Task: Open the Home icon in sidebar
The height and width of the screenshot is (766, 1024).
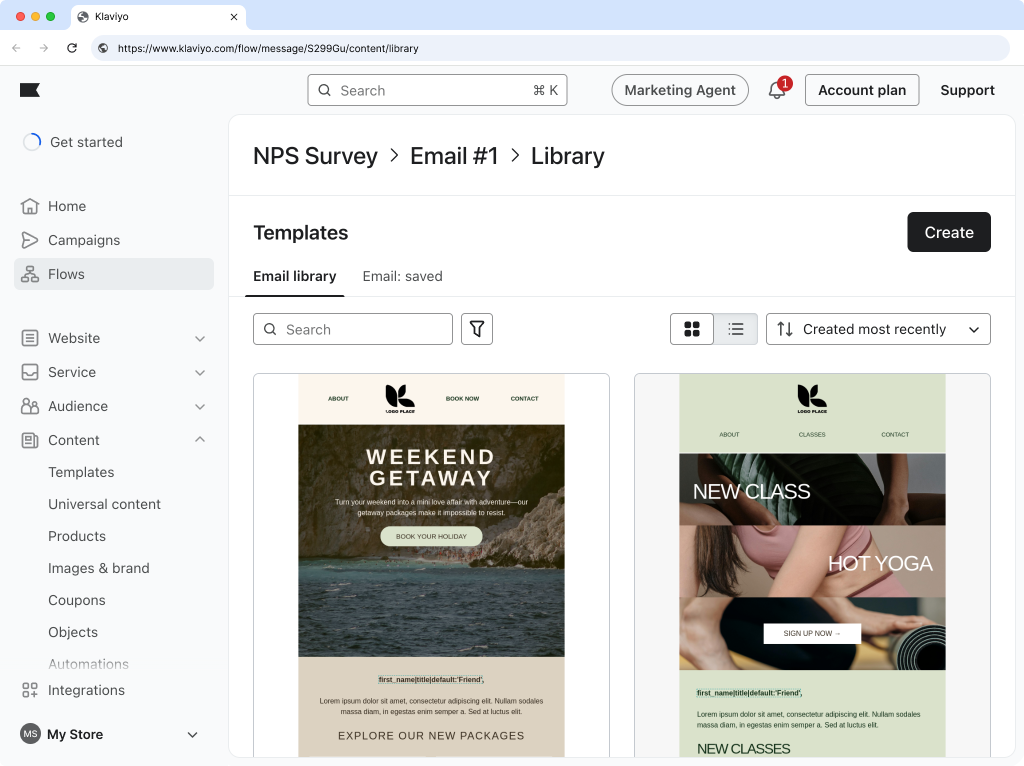Action: [x=30, y=206]
